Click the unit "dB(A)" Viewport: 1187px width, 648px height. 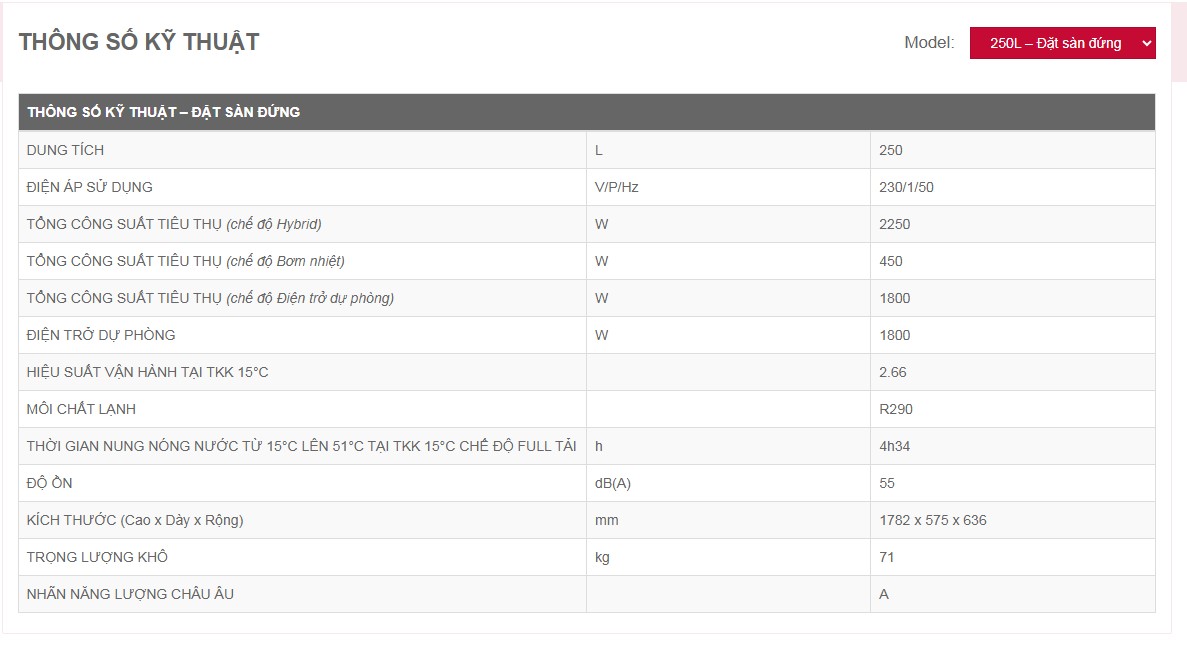[x=612, y=483]
